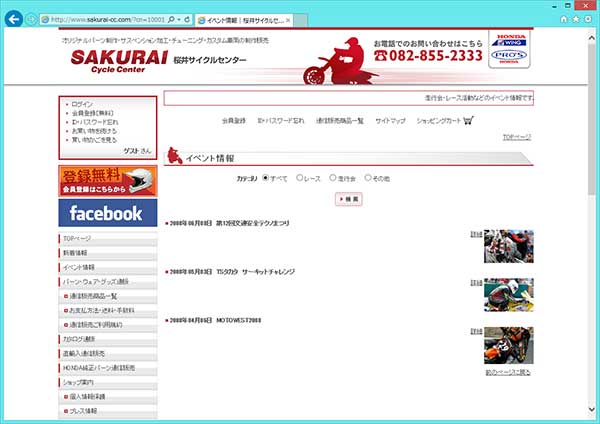Click the sakurai-cc.com URL in the address bar

click(107, 20)
